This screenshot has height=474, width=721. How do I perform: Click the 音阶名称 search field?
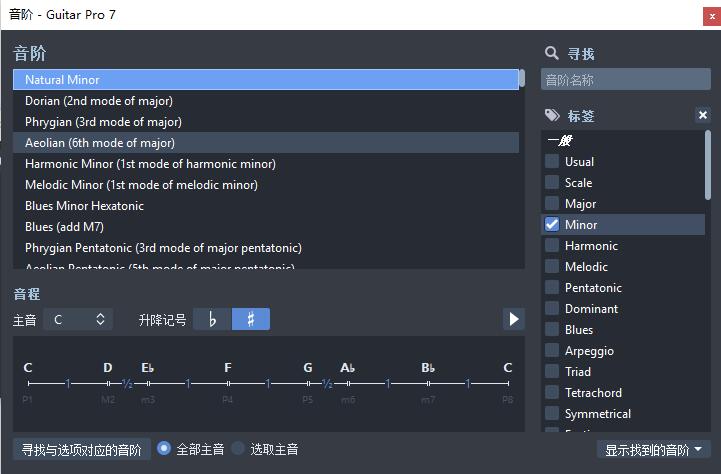click(625, 80)
